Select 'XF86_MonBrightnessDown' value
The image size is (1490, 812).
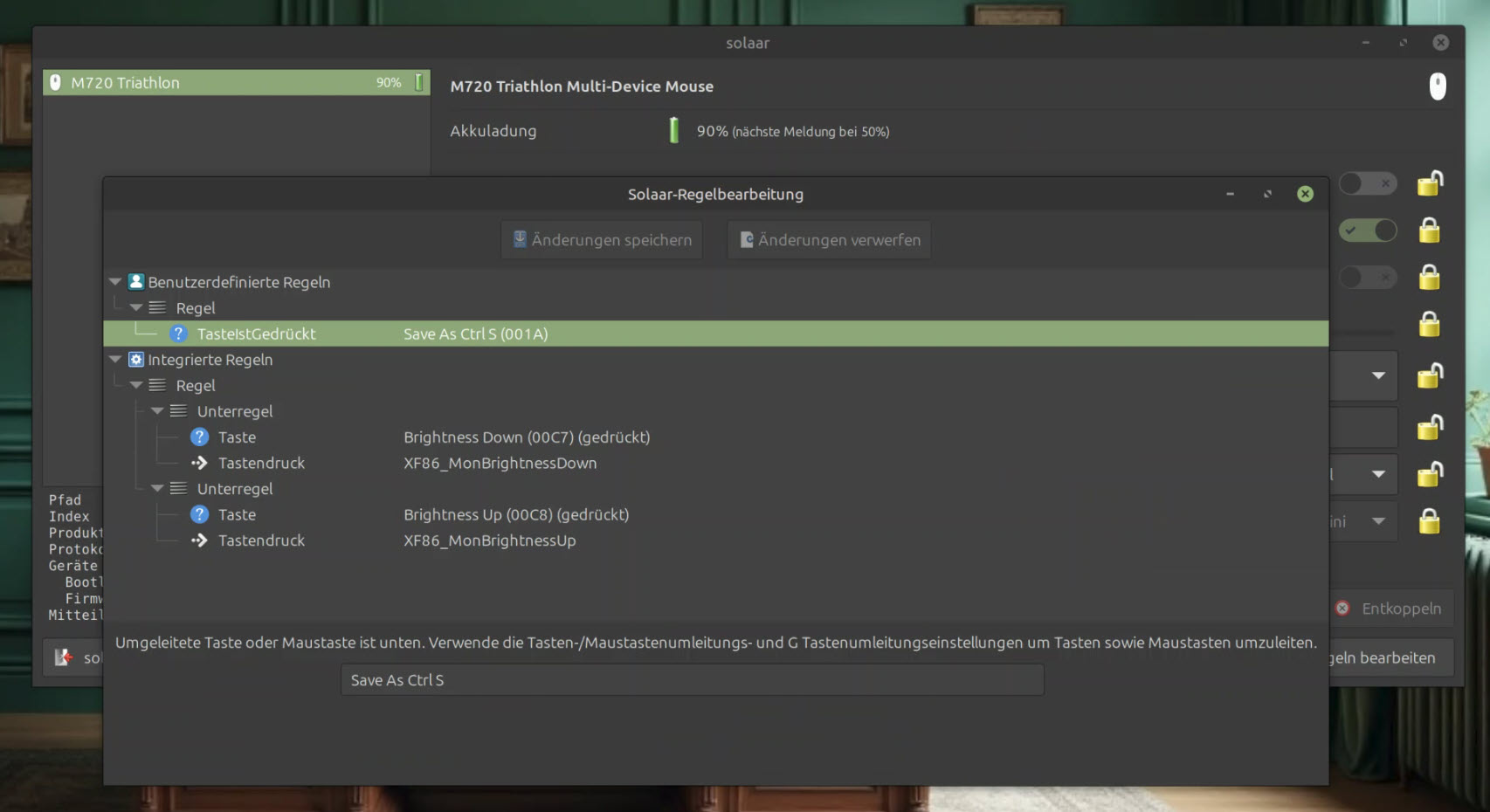pos(500,464)
